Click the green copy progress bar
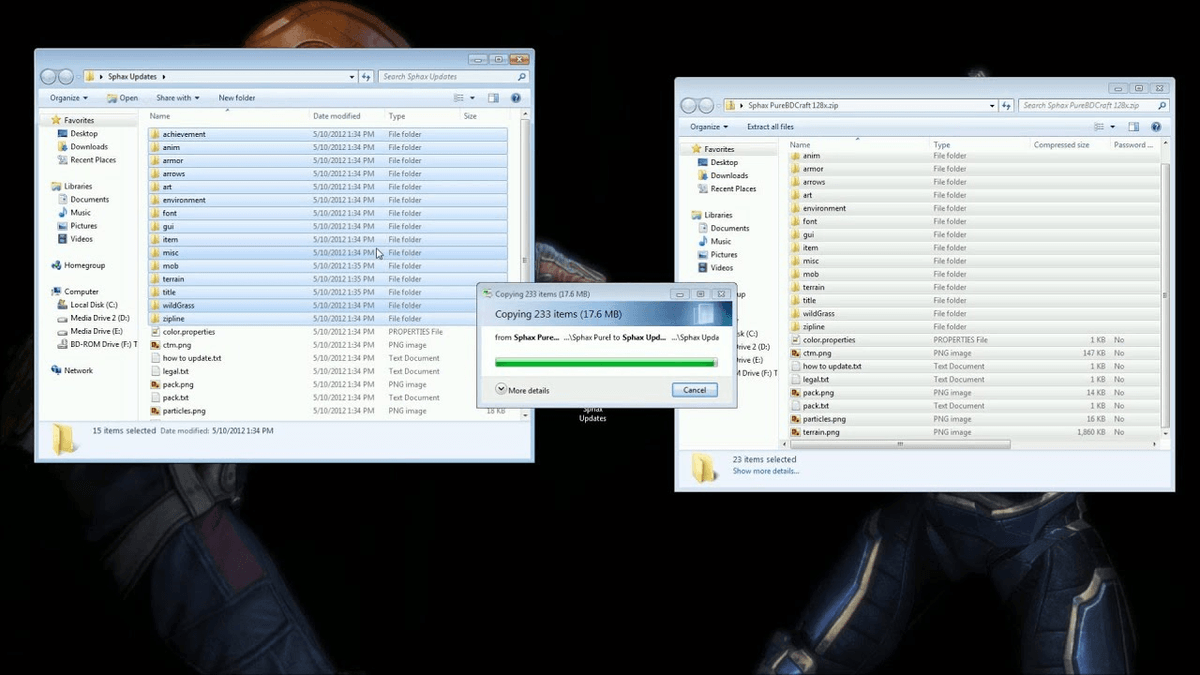The image size is (1200, 675). click(x=605, y=362)
